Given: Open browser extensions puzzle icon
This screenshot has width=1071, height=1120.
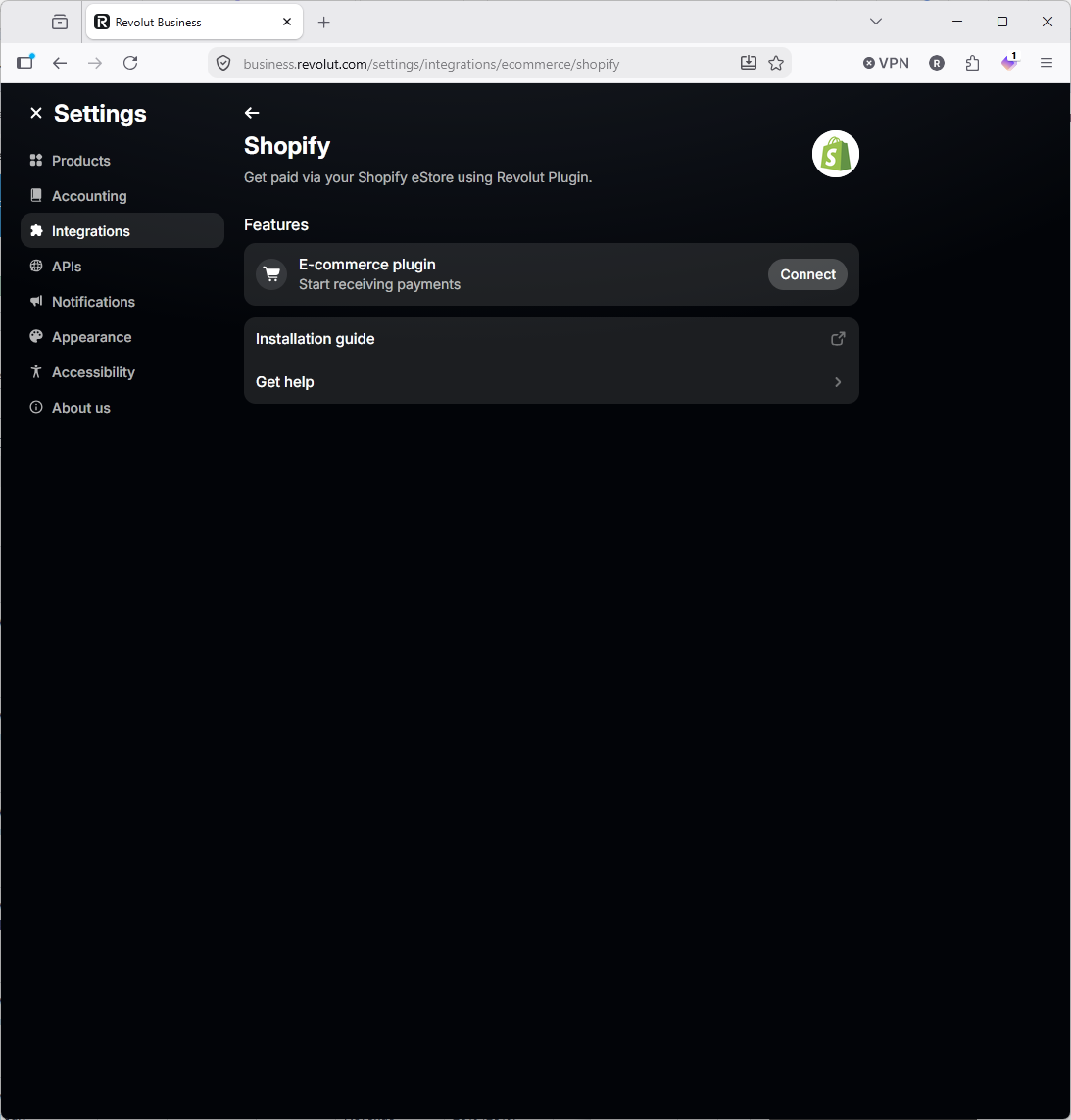Looking at the screenshot, I should pos(972,63).
